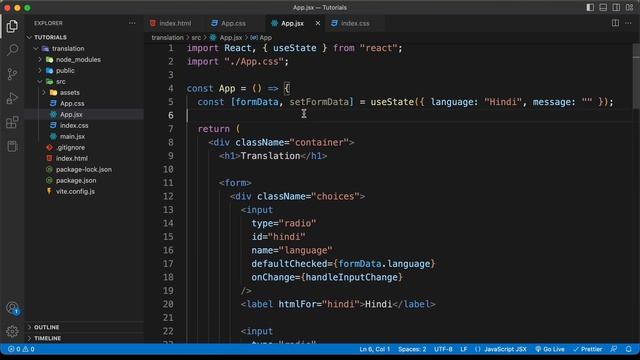Image resolution: width=640 pixels, height=360 pixels.
Task: Click line number 12 in gutter
Action: pos(168,196)
